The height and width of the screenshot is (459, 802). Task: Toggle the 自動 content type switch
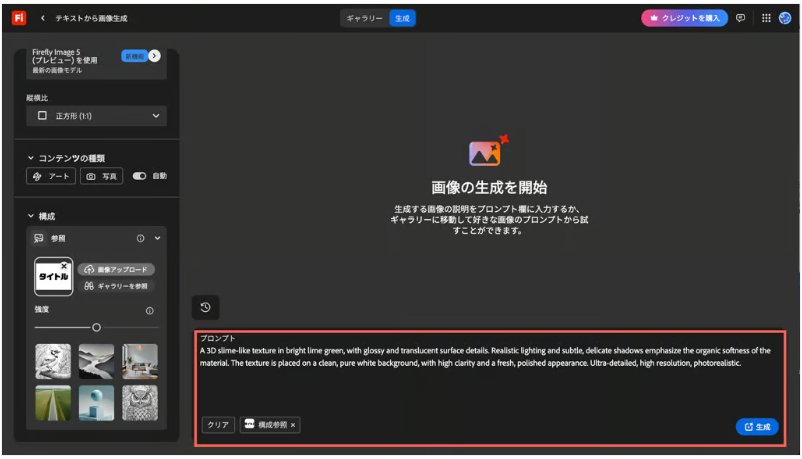coord(140,176)
